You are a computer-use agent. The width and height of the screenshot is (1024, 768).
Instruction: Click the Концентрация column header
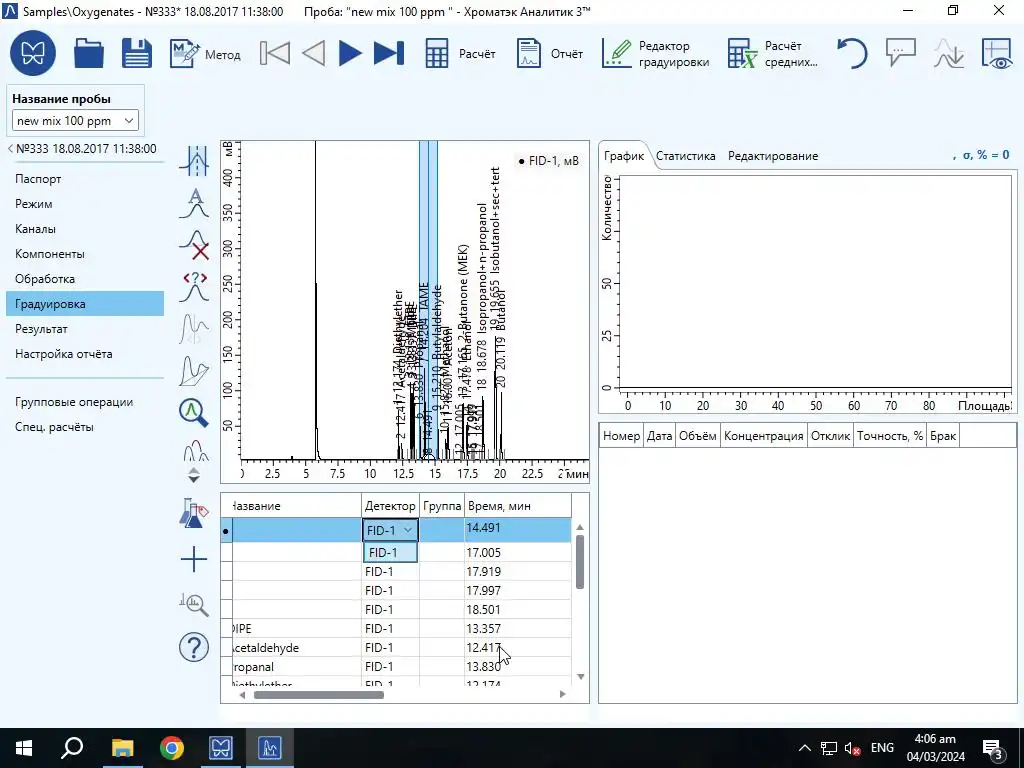(763, 436)
